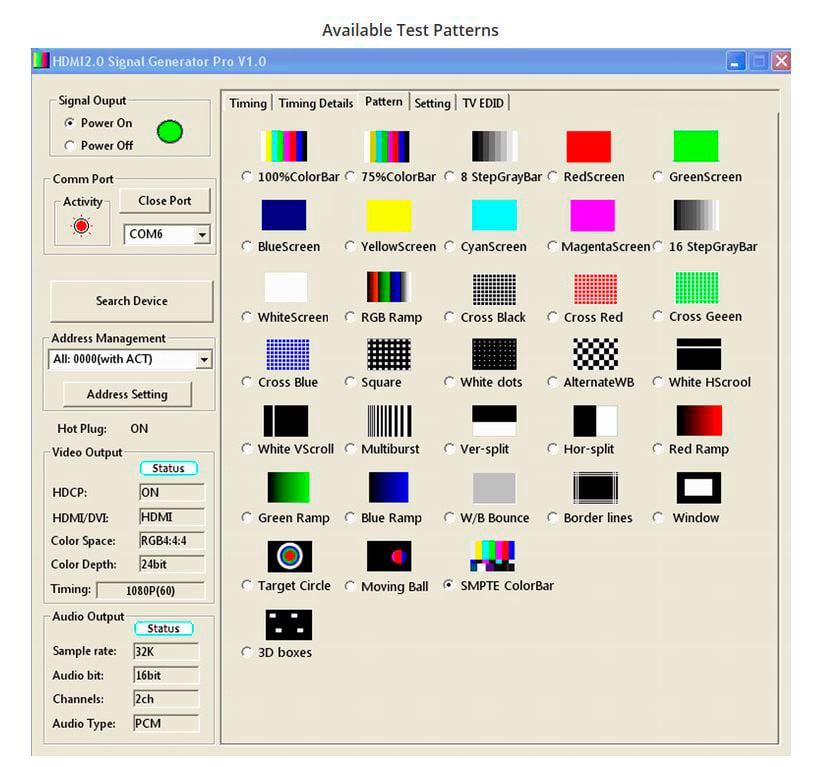This screenshot has height=767, width=817.
Task: Click the Color Depth field 24bit
Action: click(x=172, y=564)
